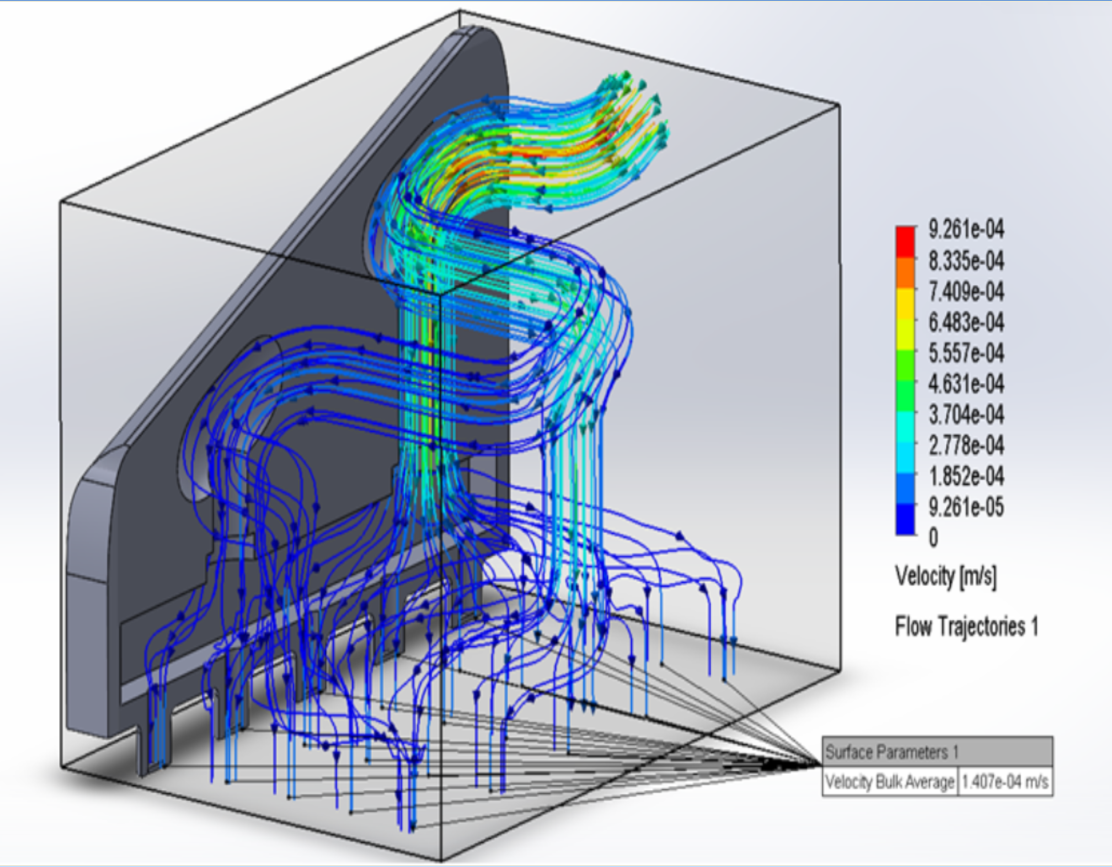Image resolution: width=1112 pixels, height=867 pixels.
Task: Select the Flow Trajectories 1 label
Action: (966, 627)
